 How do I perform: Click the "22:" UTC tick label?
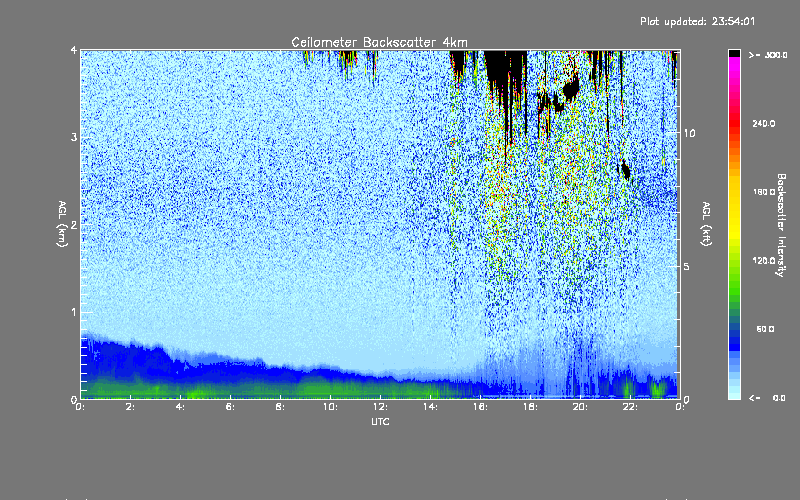pos(630,407)
